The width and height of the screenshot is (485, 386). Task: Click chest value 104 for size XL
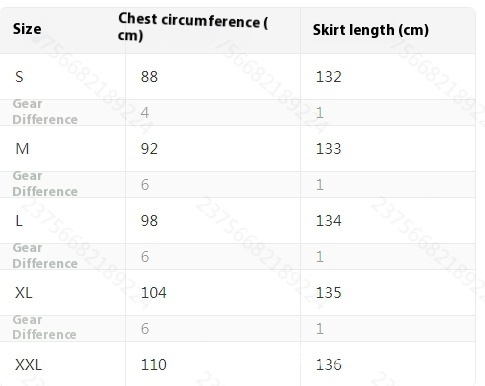(x=153, y=293)
